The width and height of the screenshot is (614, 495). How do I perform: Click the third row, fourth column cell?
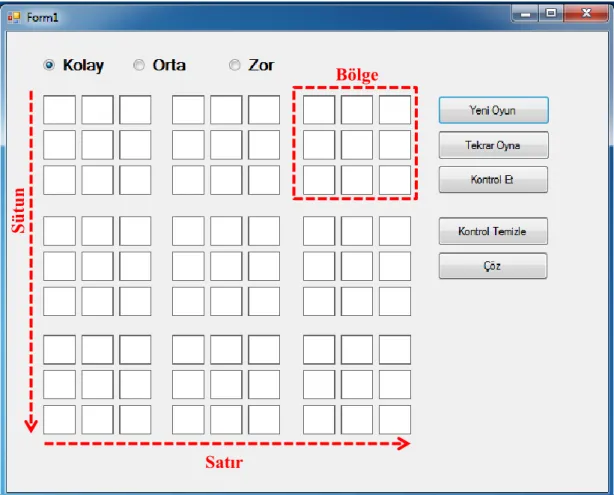tap(188, 180)
